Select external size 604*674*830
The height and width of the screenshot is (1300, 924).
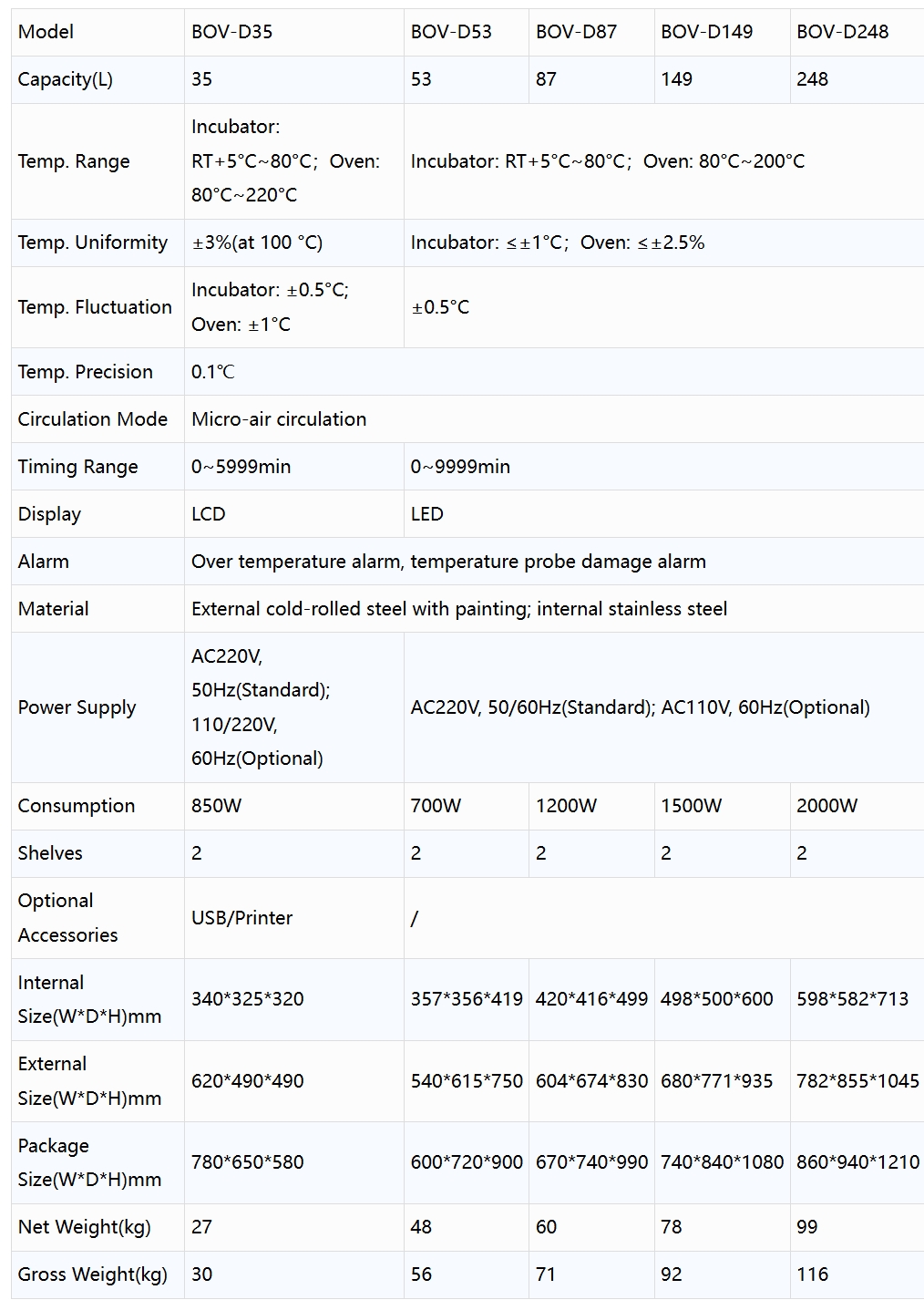(x=592, y=1081)
